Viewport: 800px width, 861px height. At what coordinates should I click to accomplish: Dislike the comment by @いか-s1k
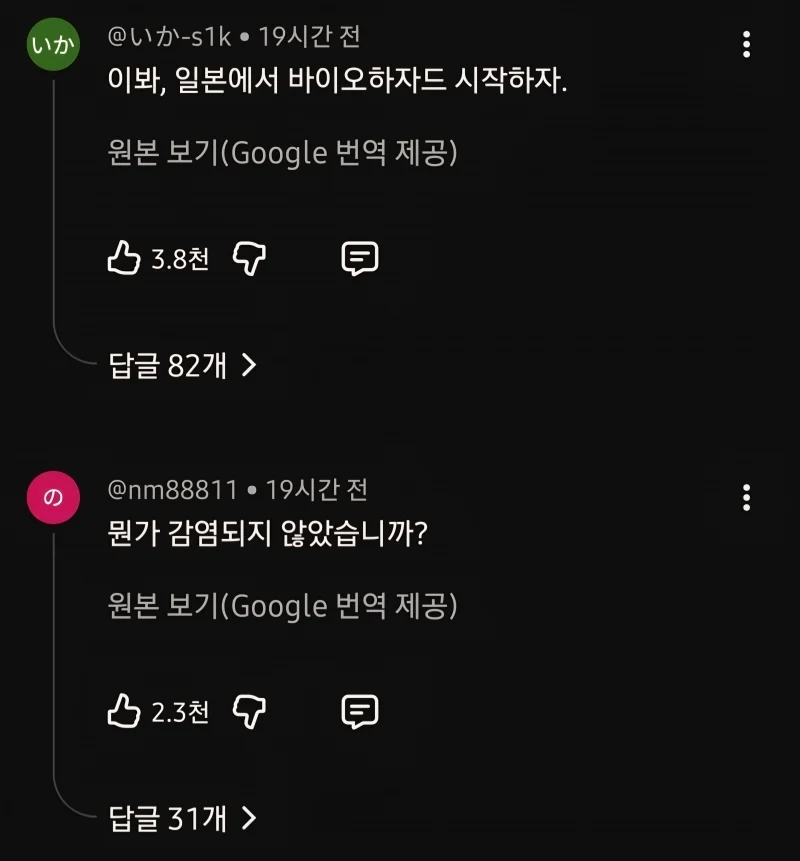point(248,259)
